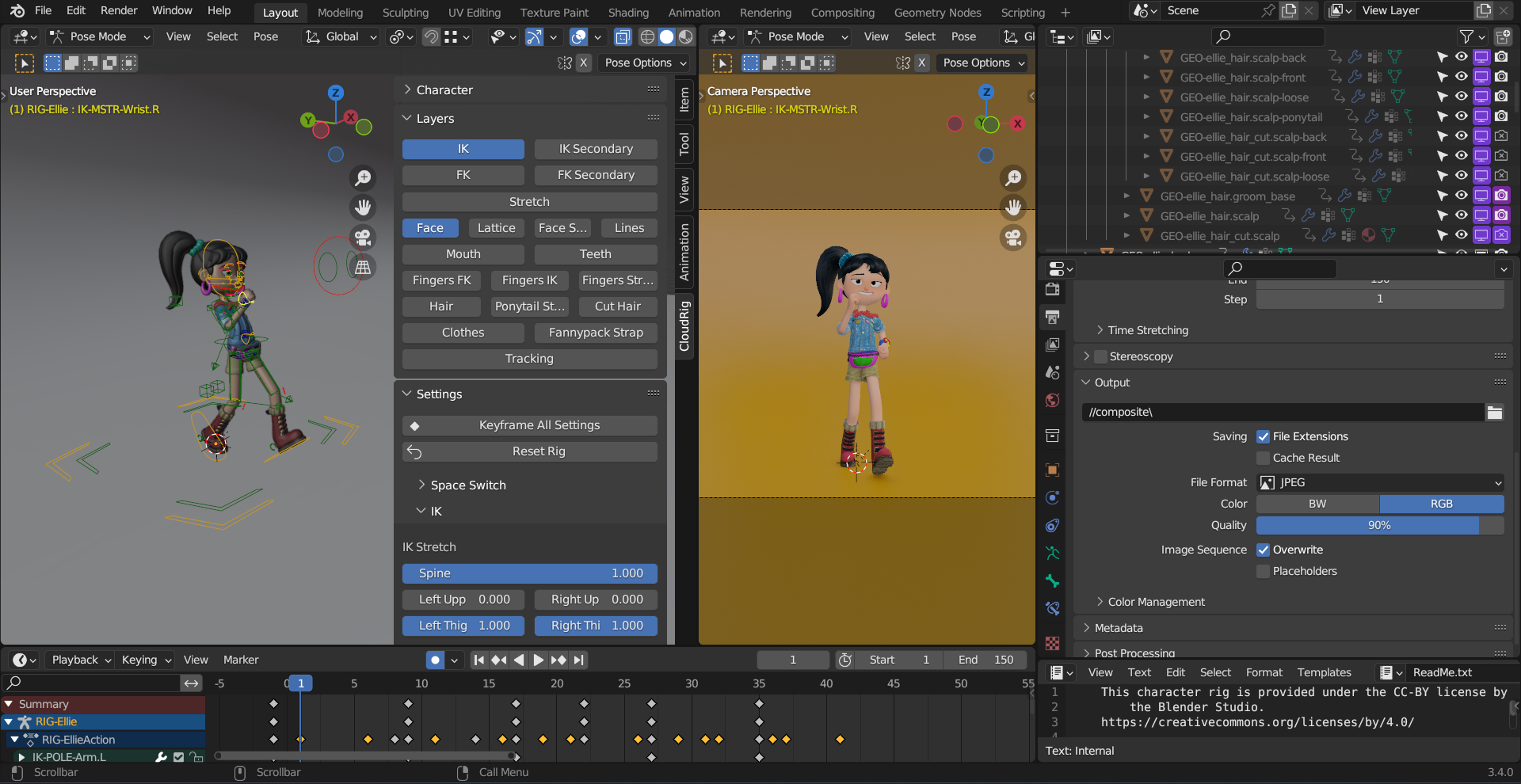Open the outliner filter funnel icon
1521x784 pixels.
coord(1466,36)
